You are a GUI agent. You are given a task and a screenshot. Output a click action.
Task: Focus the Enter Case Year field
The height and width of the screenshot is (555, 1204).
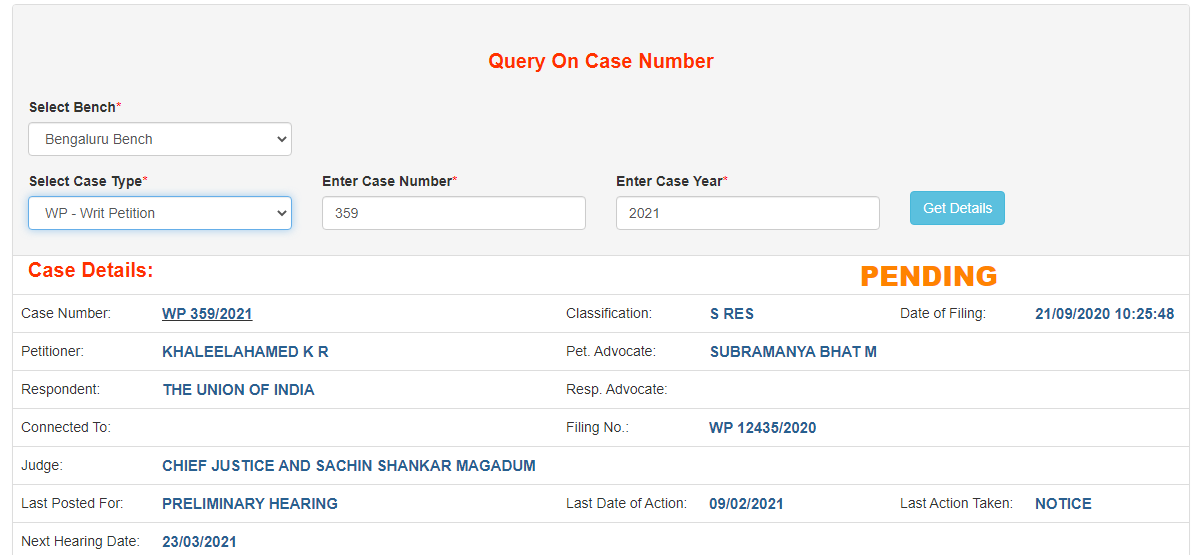click(747, 213)
